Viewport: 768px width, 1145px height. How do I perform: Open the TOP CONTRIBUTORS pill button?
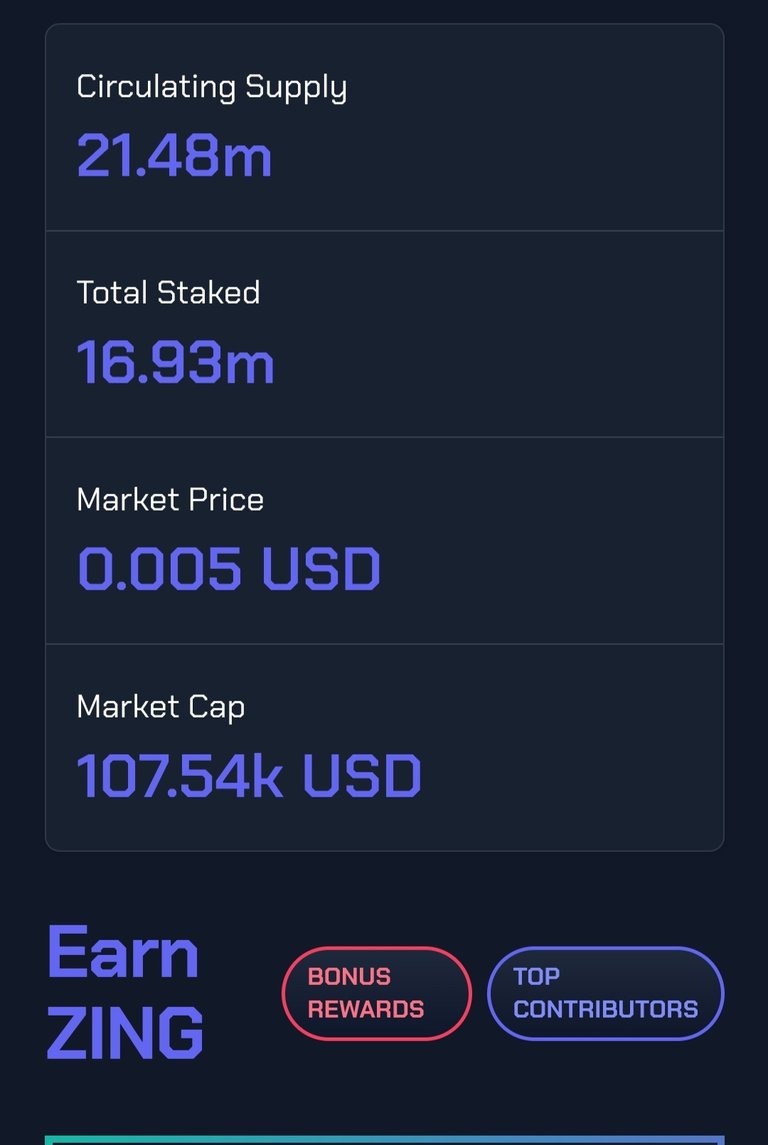(x=605, y=993)
